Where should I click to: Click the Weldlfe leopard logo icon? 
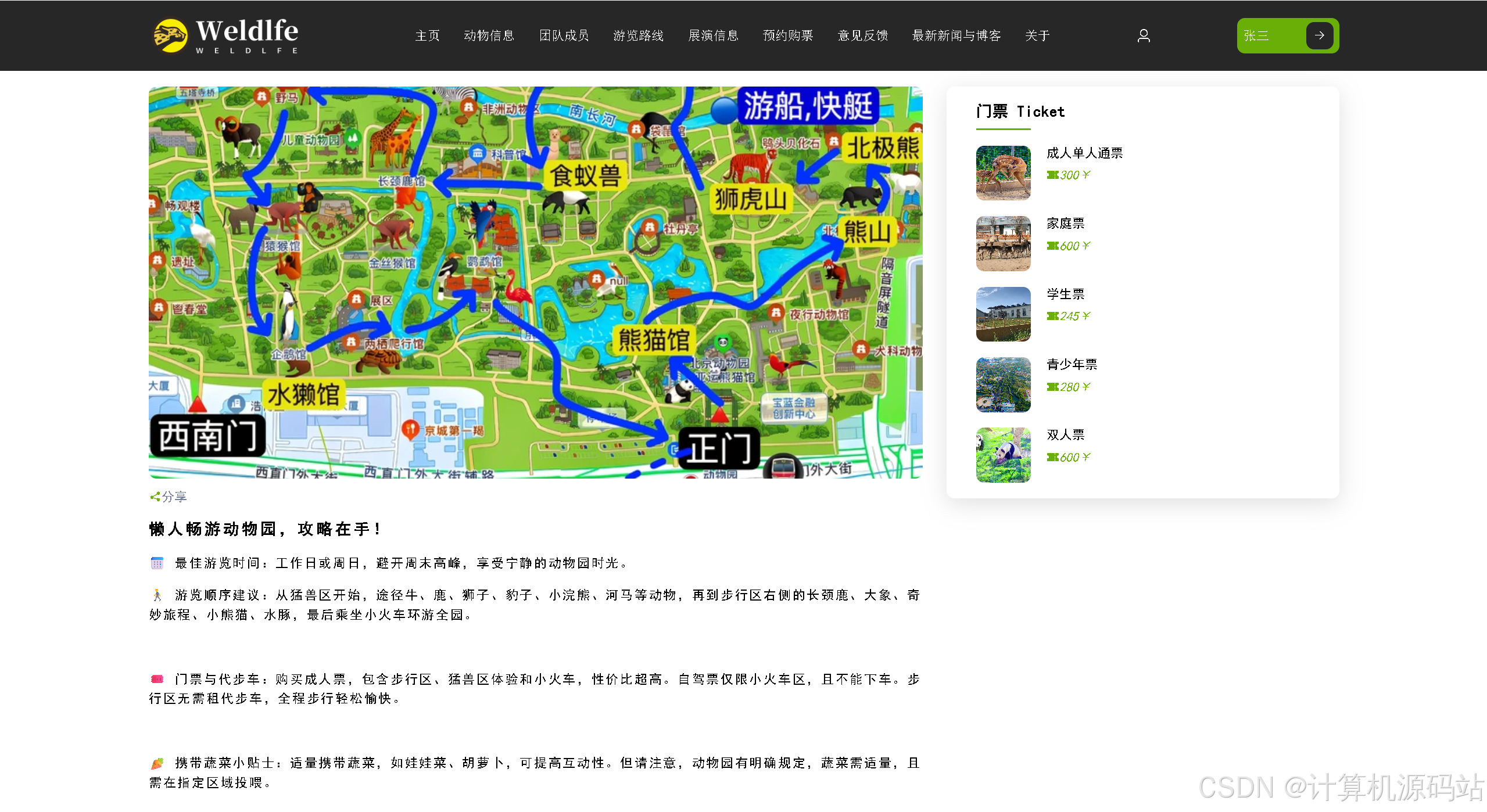point(170,35)
